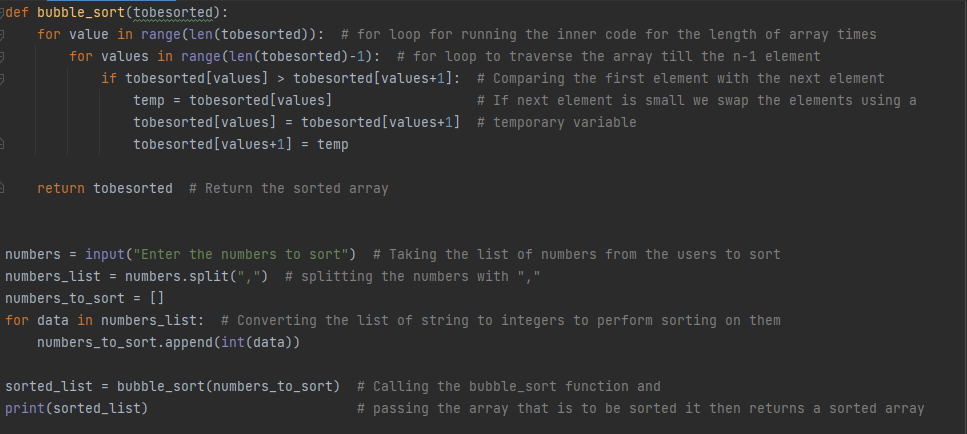
Task: Fold the 'if tobesorted[values]' block
Action: coord(2,79)
